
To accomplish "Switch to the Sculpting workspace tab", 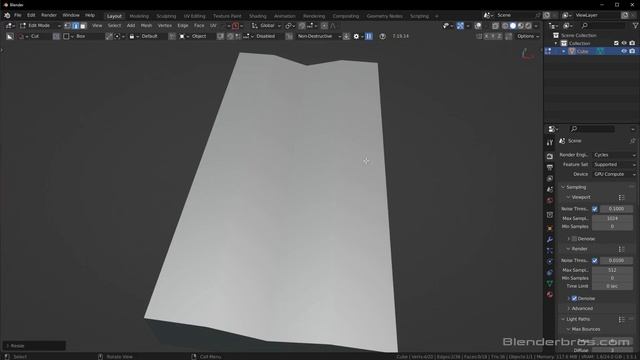I will pos(166,16).
